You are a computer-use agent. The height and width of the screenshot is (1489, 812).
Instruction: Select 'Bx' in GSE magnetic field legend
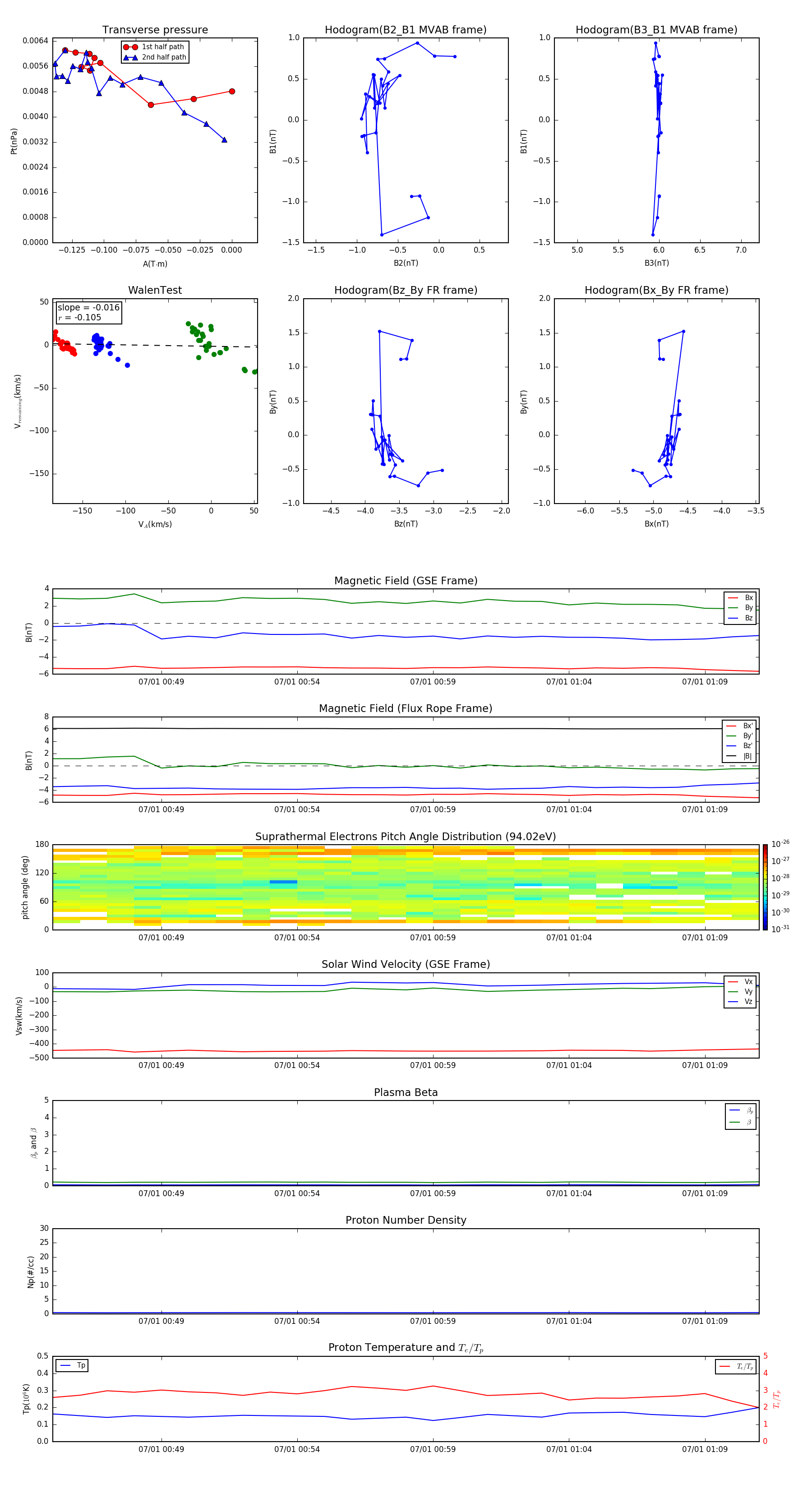740,598
